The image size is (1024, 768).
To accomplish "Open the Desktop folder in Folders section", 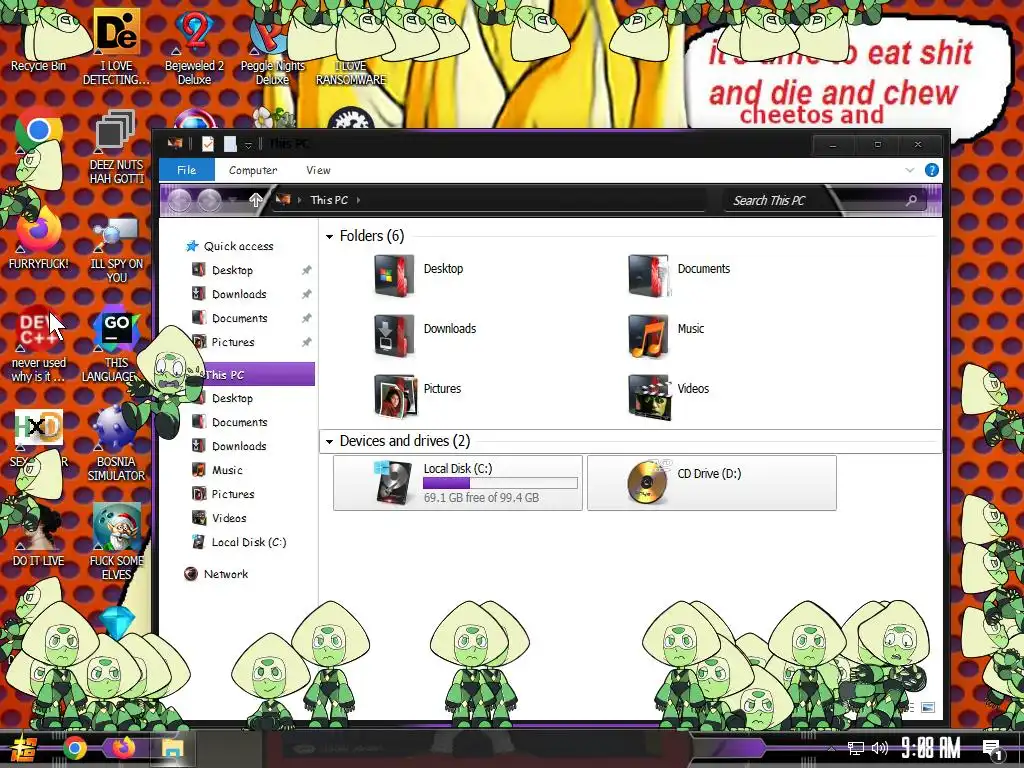I will 394,276.
